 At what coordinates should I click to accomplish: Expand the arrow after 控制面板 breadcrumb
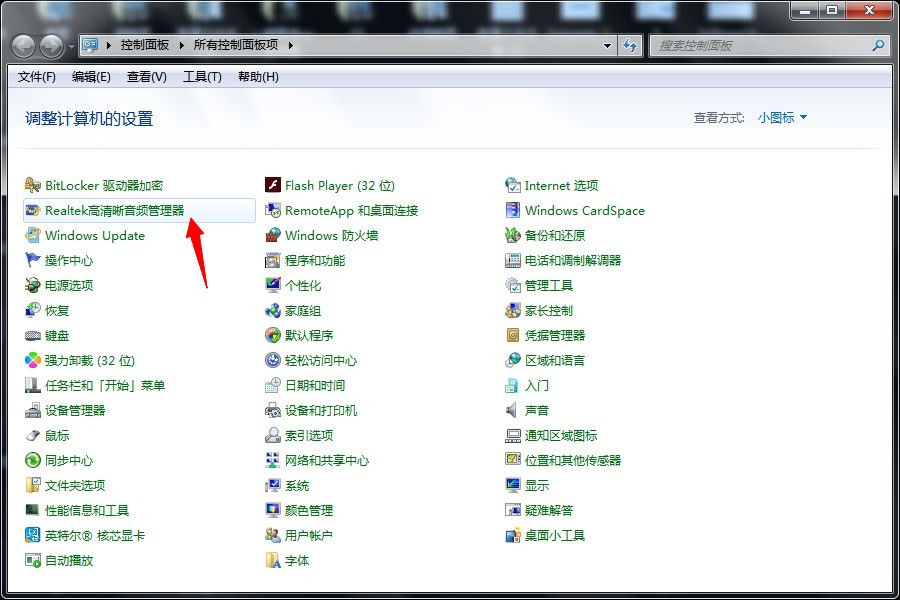(181, 45)
